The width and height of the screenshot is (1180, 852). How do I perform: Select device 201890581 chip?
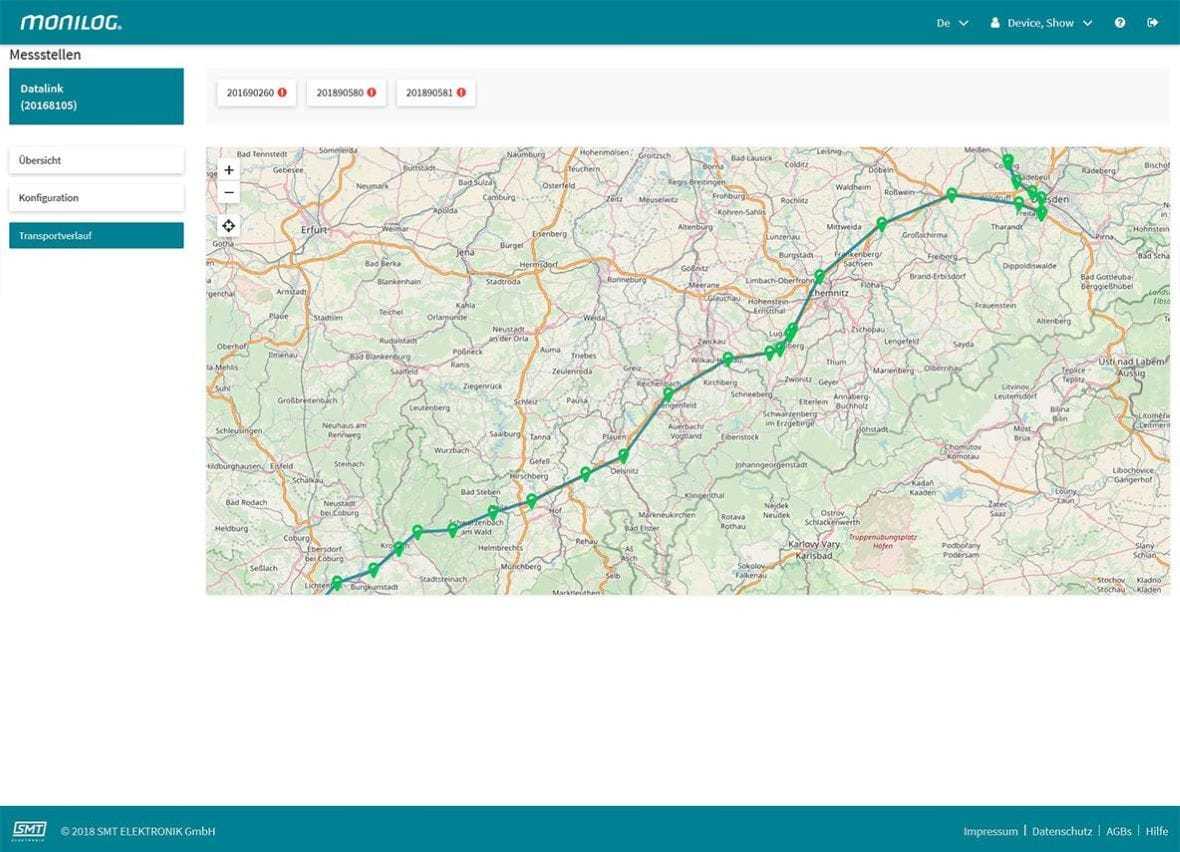[436, 93]
